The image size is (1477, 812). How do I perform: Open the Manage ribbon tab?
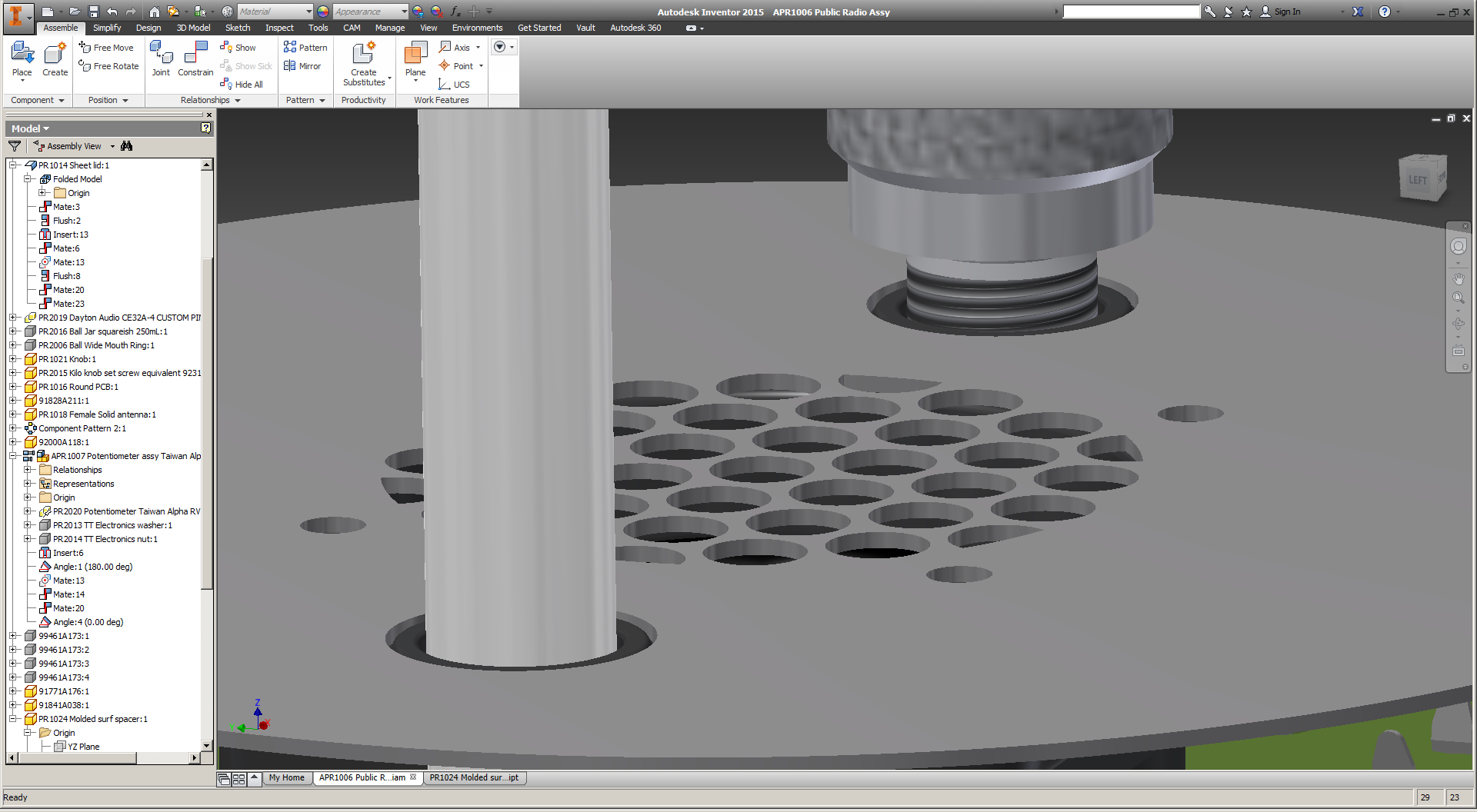pyautogui.click(x=390, y=28)
